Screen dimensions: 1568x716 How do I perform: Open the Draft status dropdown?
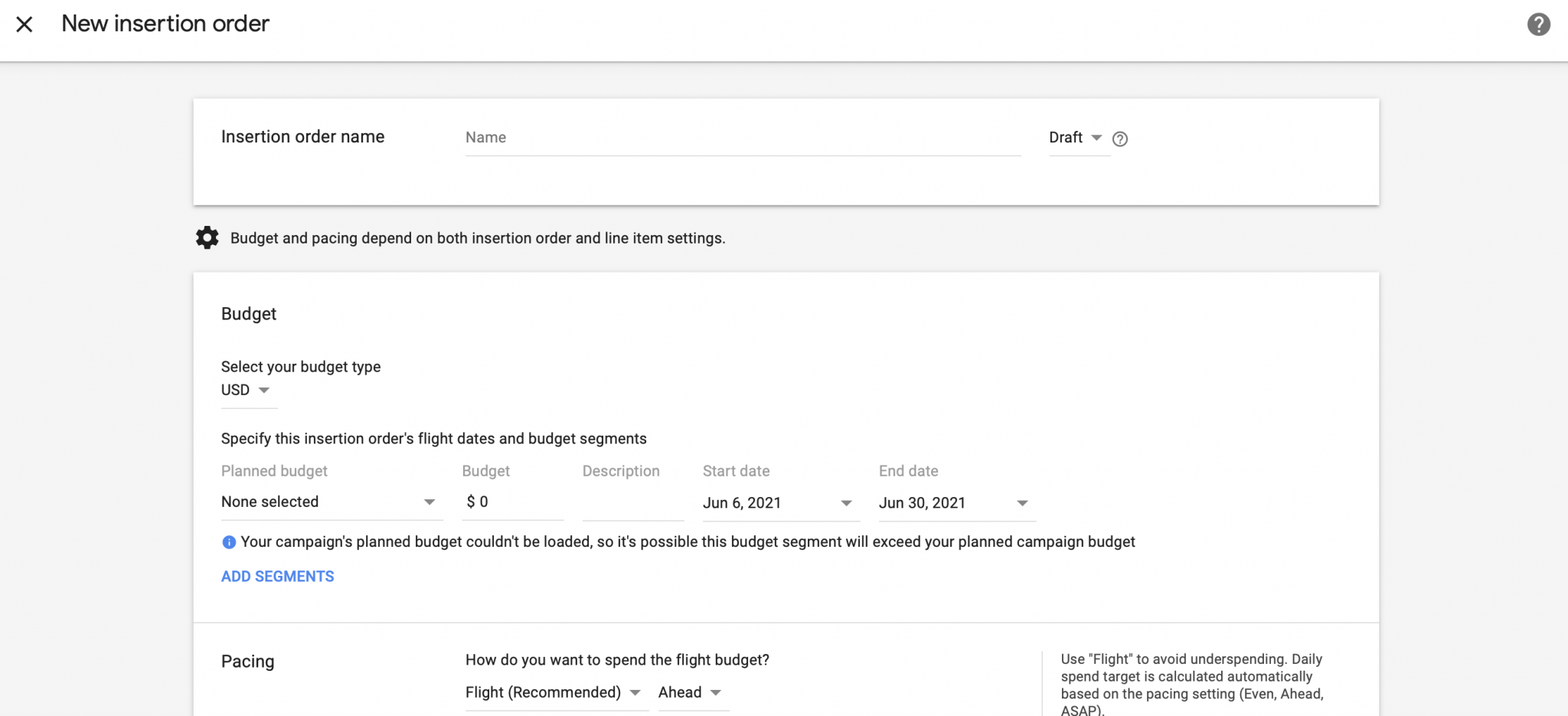(x=1075, y=138)
